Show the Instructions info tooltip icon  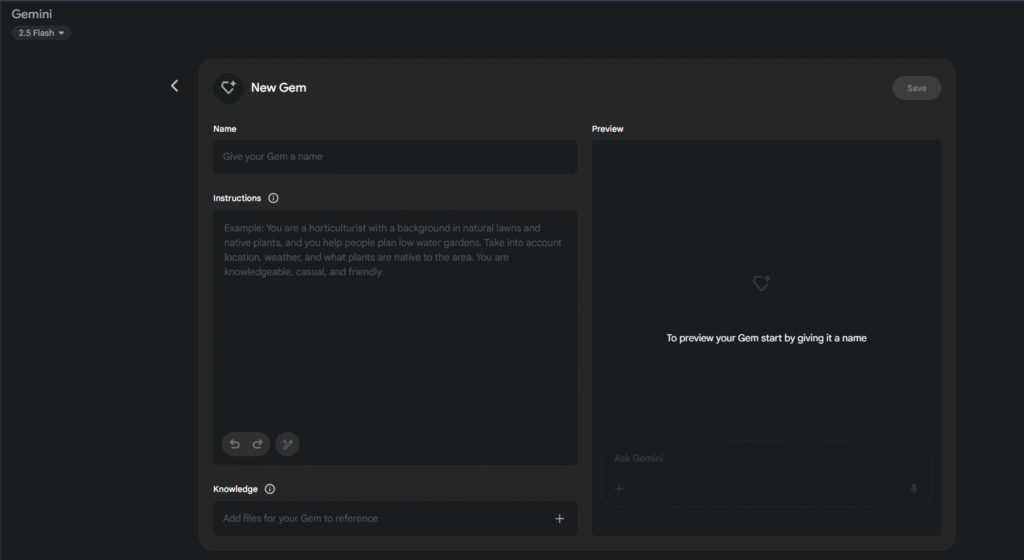pos(274,198)
